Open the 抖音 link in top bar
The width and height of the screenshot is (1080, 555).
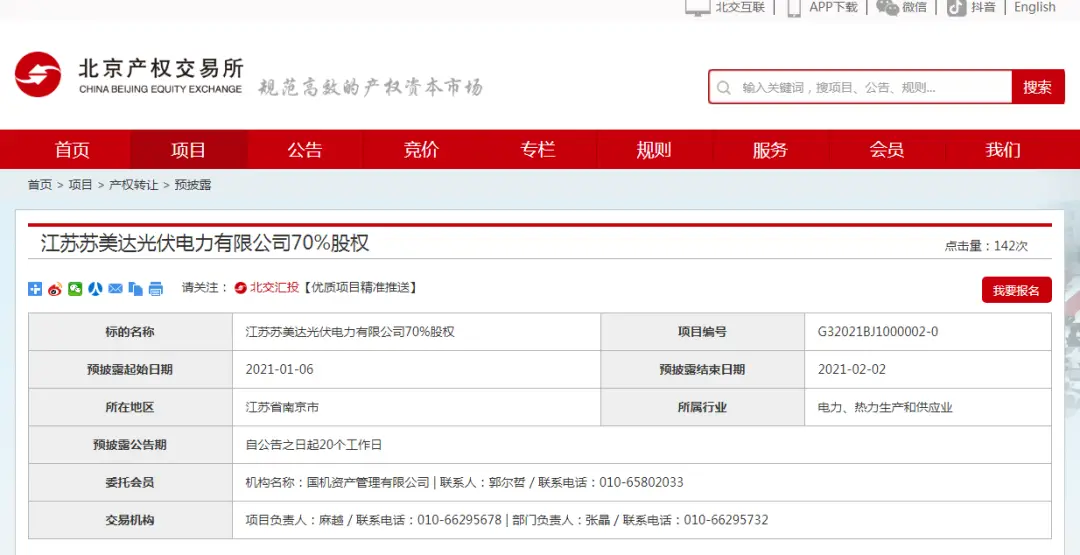pos(983,7)
